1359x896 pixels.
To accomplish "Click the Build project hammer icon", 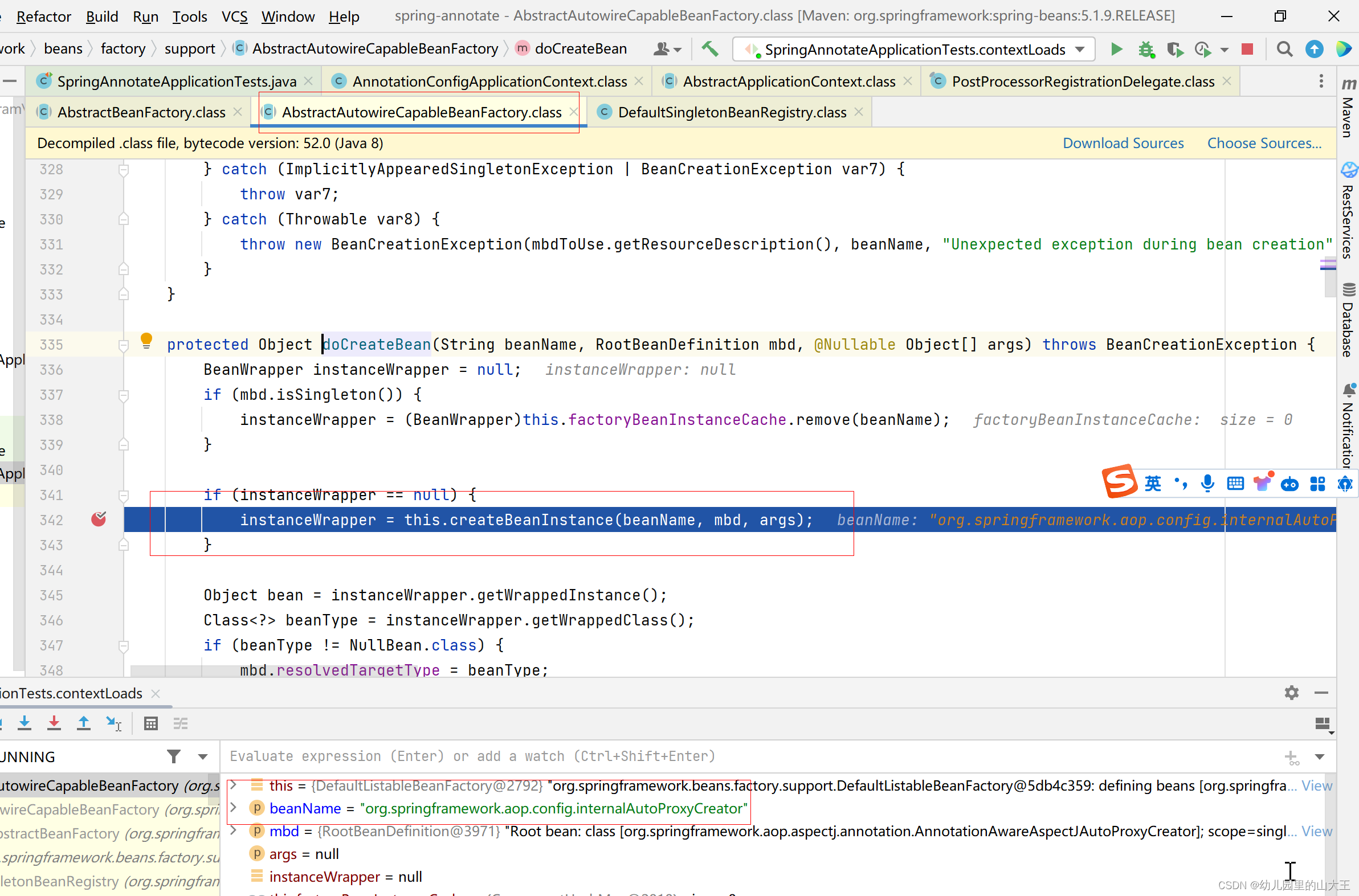I will coord(710,49).
